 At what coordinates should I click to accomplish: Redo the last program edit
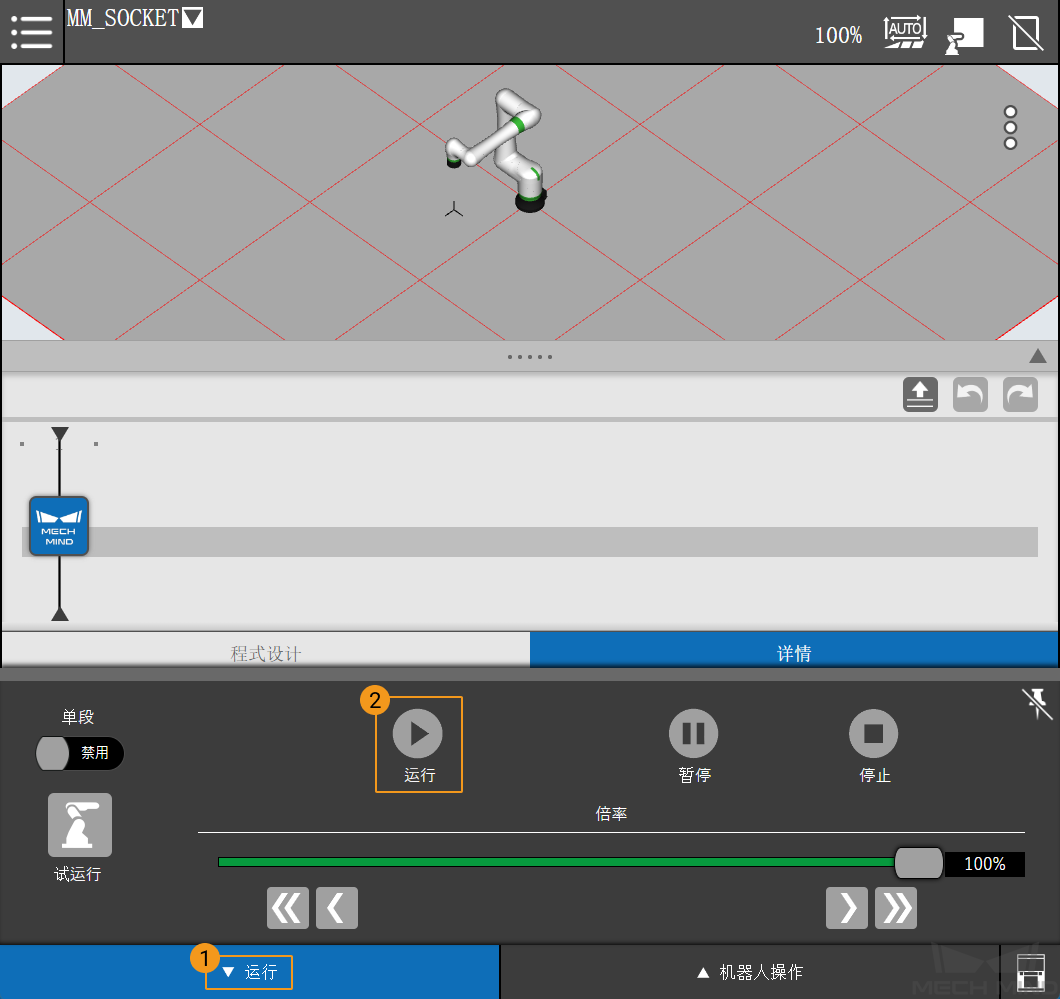1019,395
